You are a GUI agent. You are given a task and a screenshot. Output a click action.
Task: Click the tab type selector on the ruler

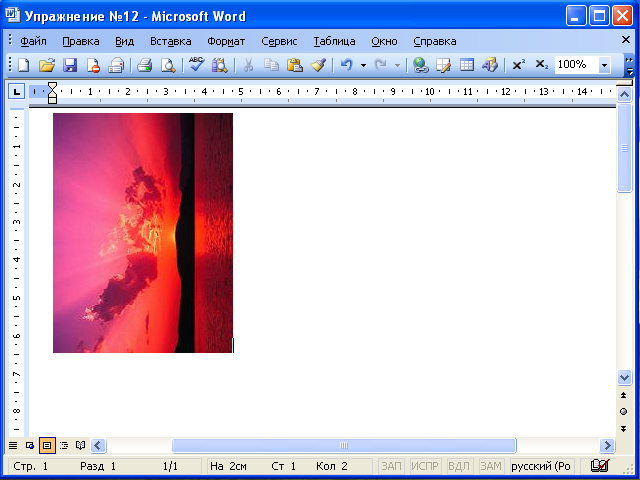coord(16,92)
